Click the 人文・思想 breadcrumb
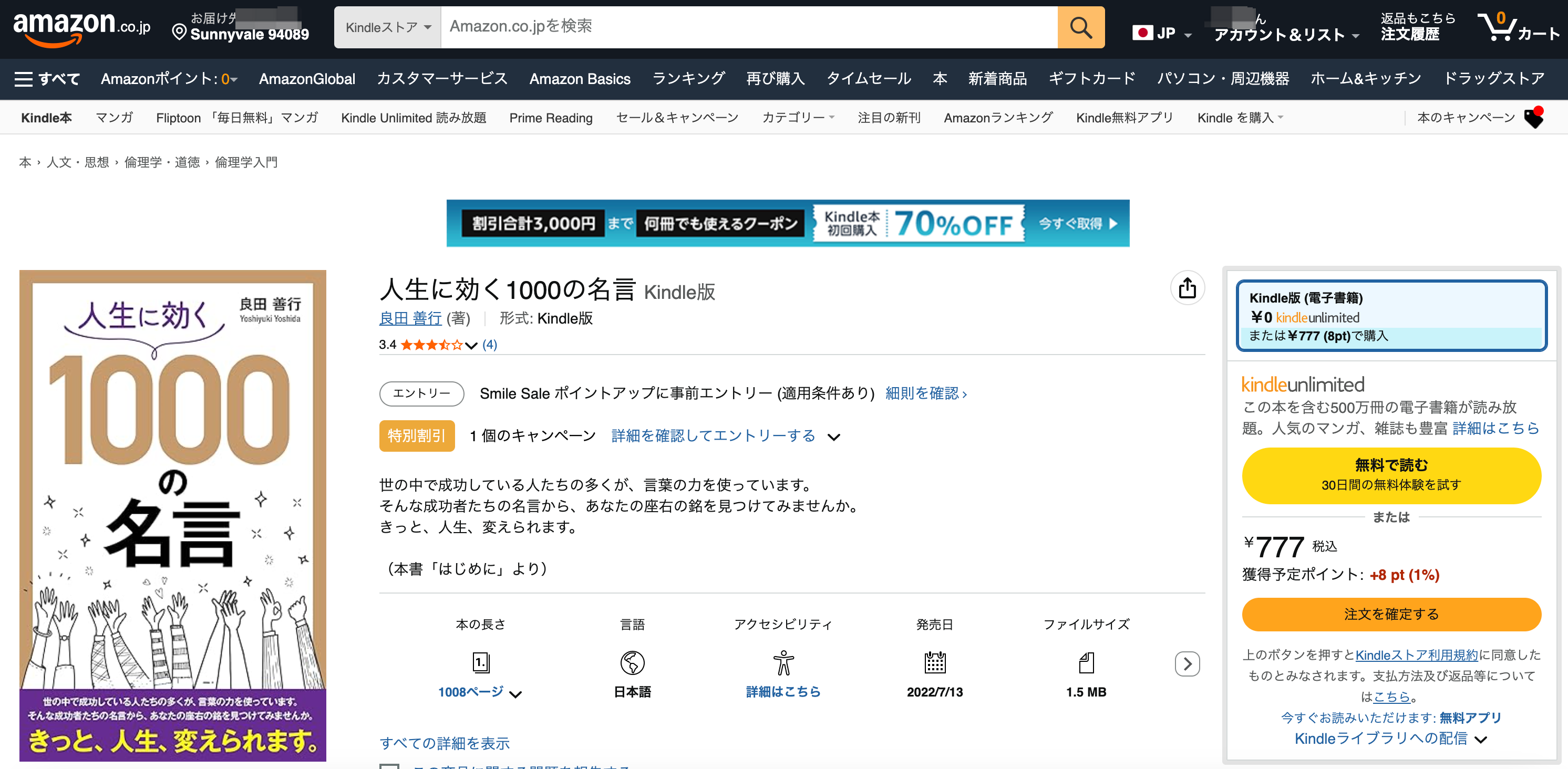Image resolution: width=1568 pixels, height=769 pixels. click(x=78, y=162)
